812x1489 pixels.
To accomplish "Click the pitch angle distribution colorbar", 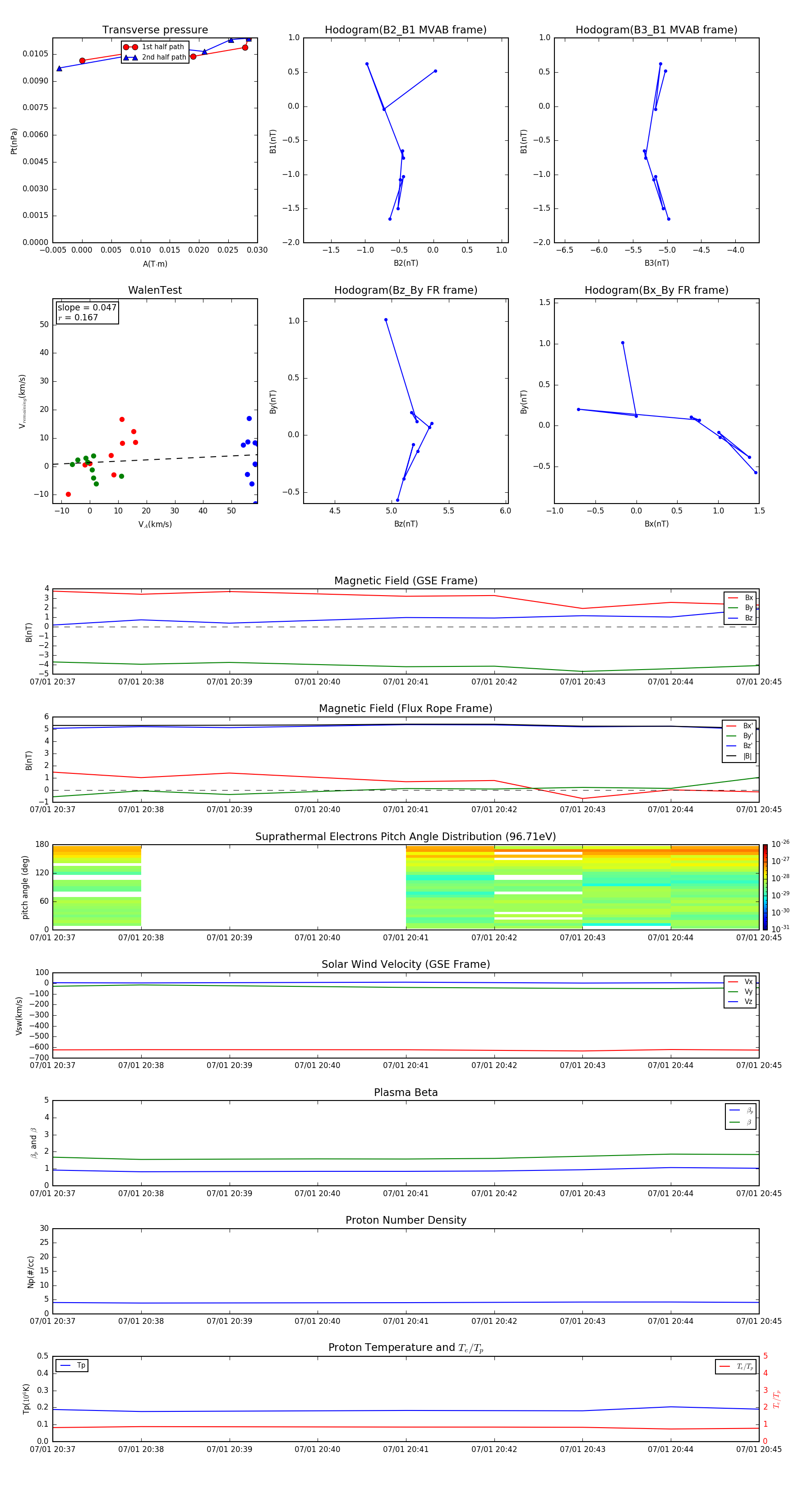I will (x=765, y=887).
